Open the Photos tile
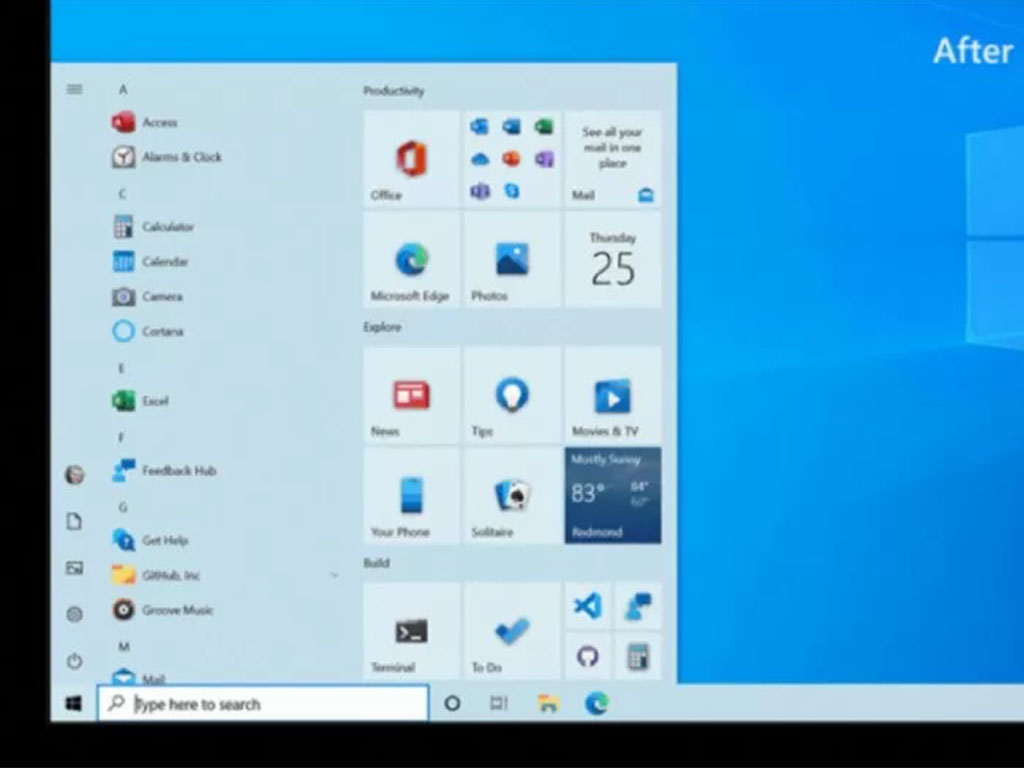The width and height of the screenshot is (1024, 768). tap(512, 259)
